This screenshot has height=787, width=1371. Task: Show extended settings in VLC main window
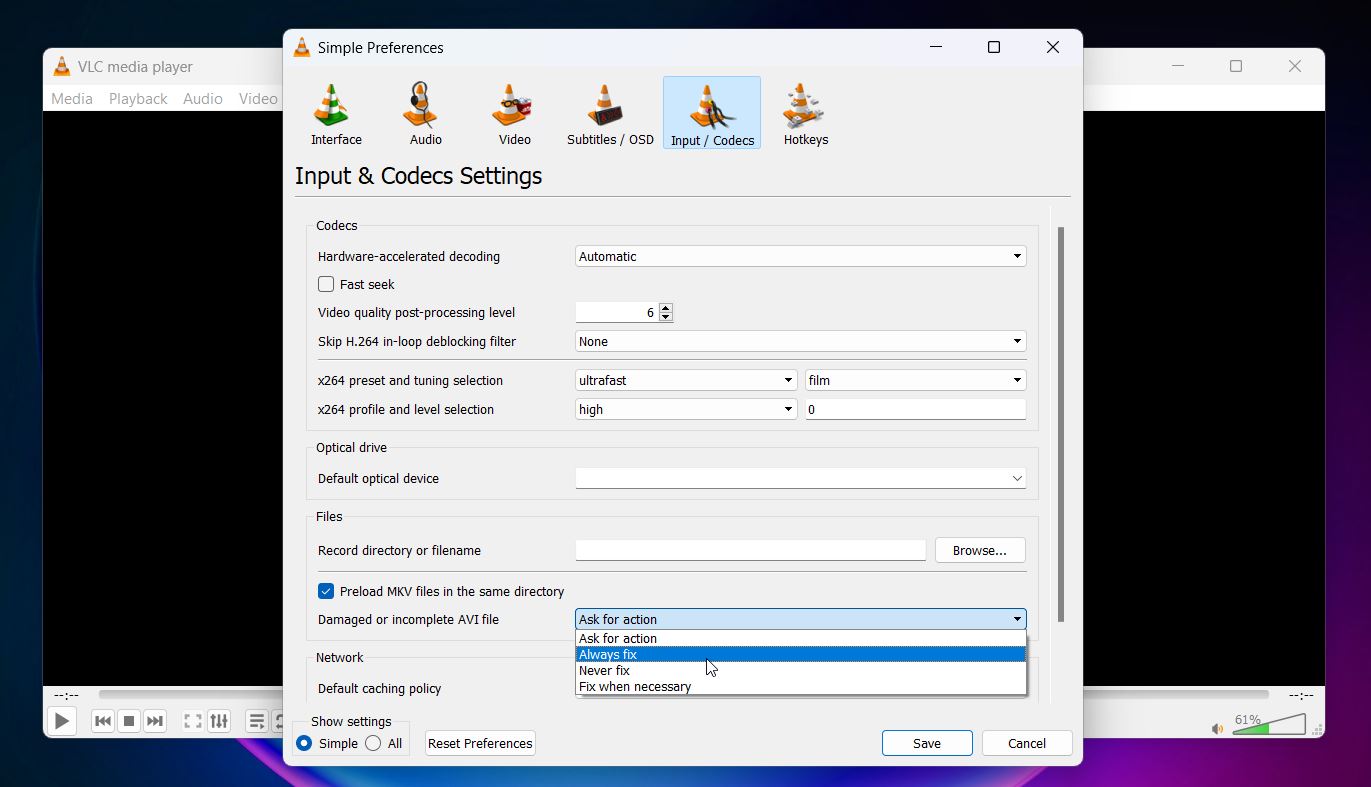(x=219, y=721)
